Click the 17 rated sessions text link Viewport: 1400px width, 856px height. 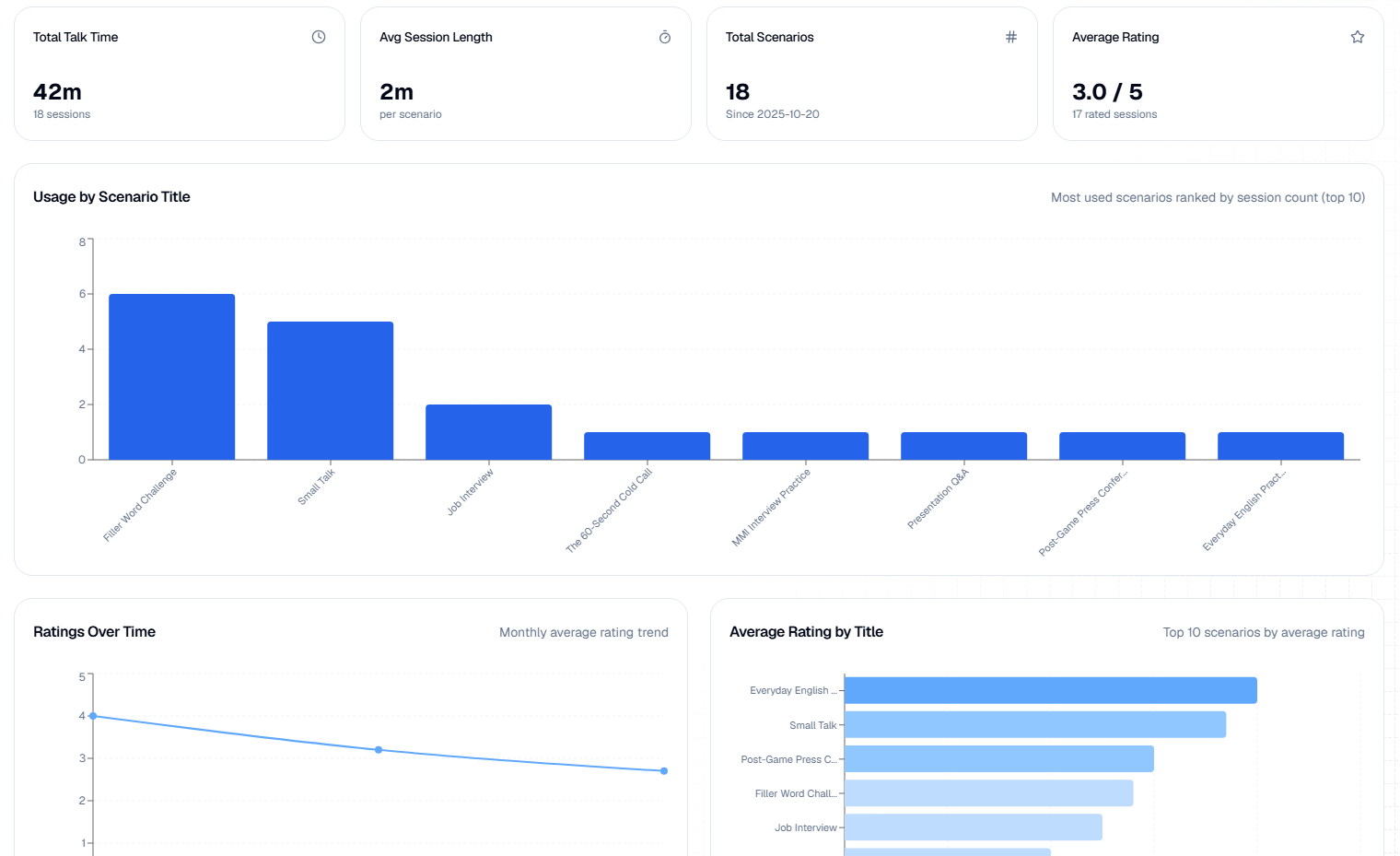tap(1114, 114)
